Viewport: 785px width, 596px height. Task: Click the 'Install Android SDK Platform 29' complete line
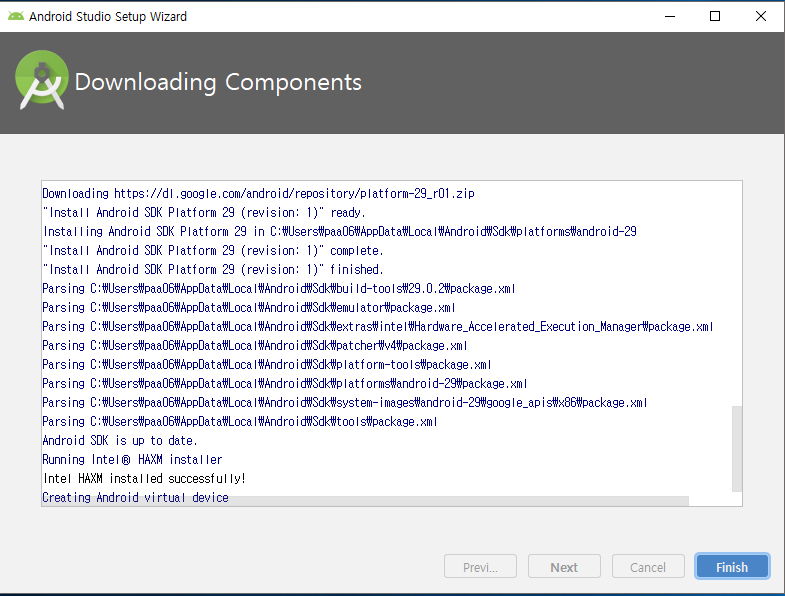pyautogui.click(x=213, y=251)
